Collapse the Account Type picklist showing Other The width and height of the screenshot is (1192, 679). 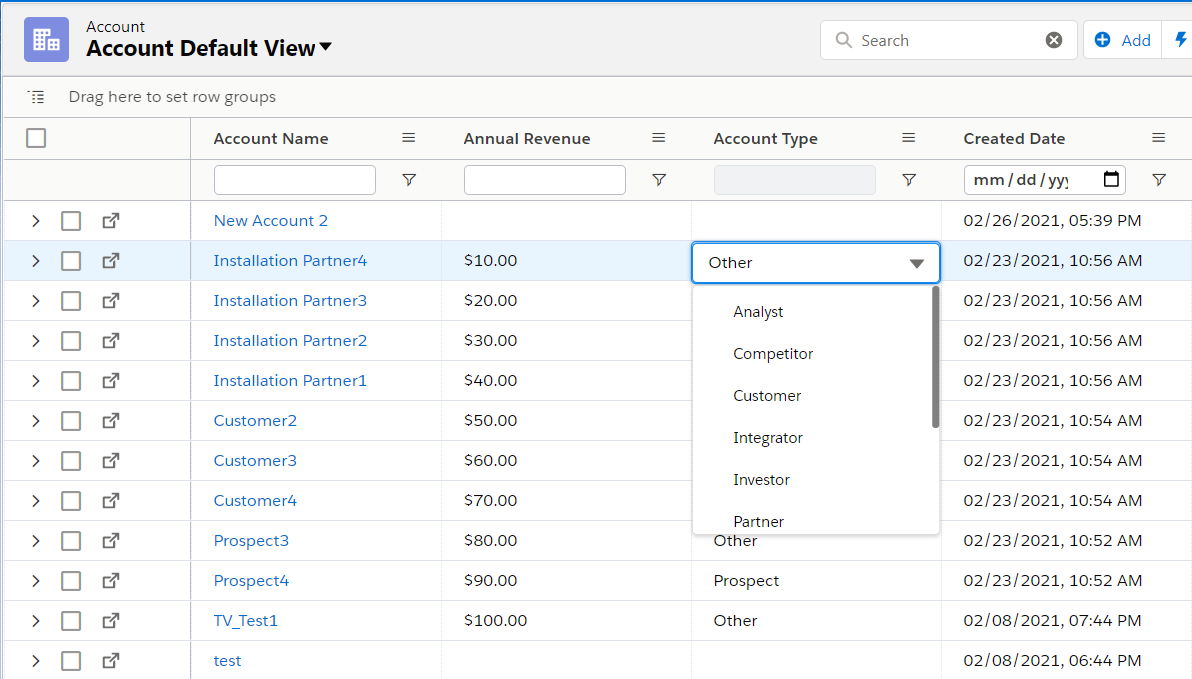click(916, 263)
